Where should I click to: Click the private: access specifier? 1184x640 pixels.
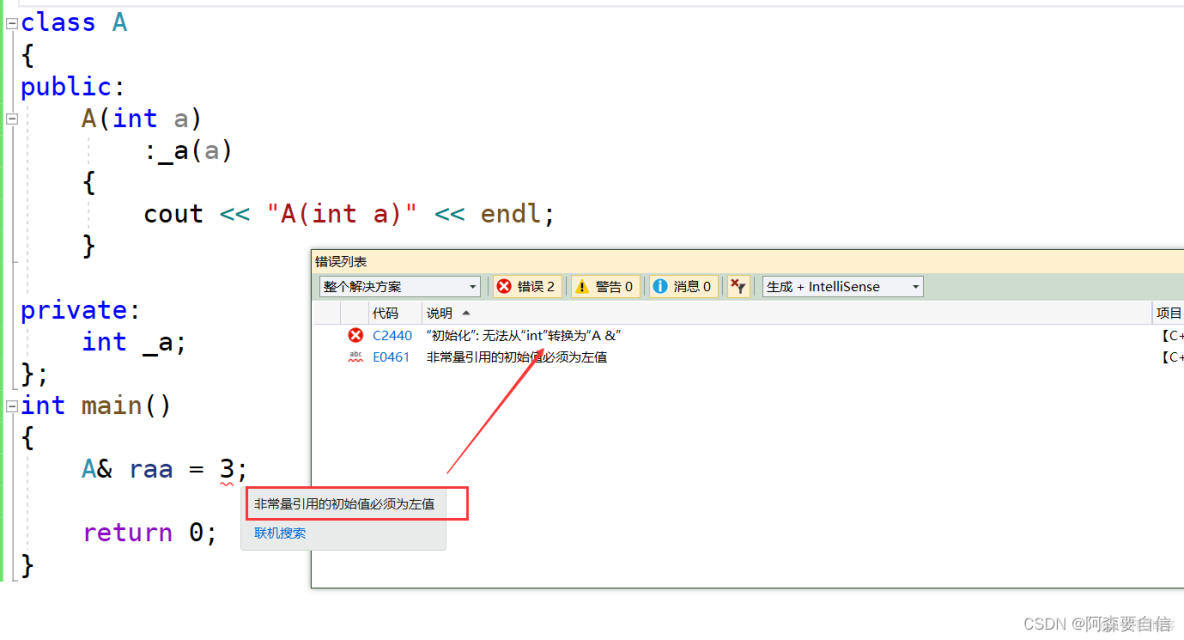click(80, 310)
